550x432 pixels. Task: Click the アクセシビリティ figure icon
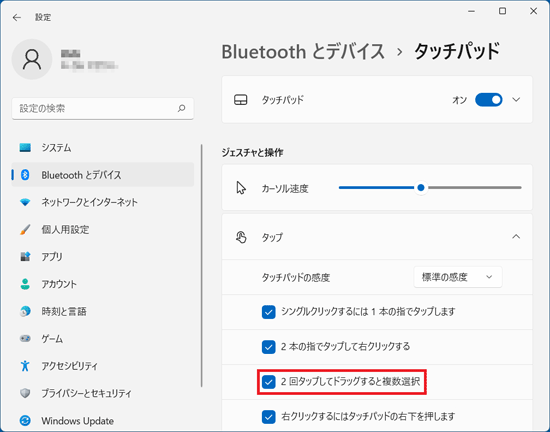(25, 366)
